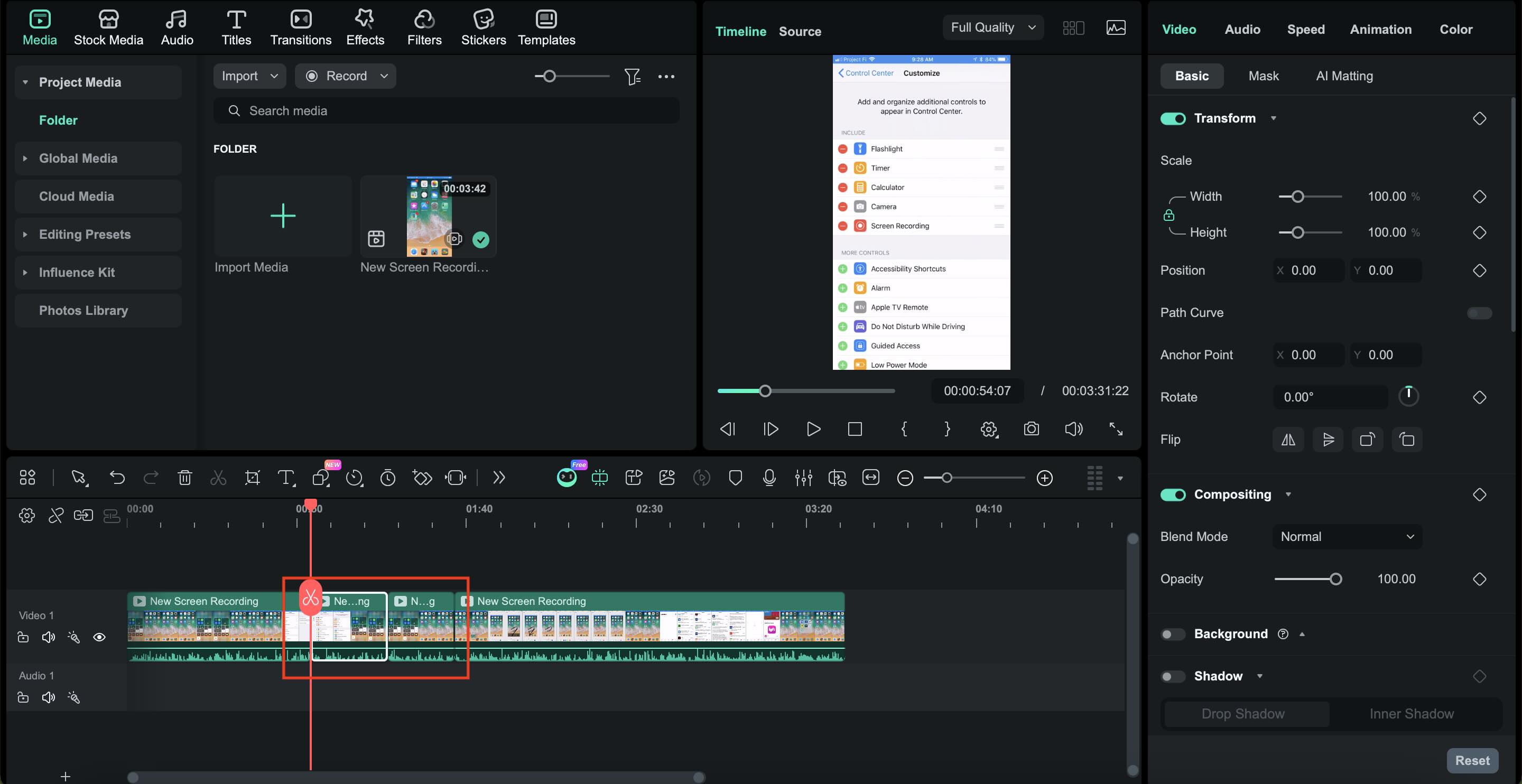This screenshot has width=1522, height=784.
Task: Switch to the Color tab
Action: pos(1455,30)
